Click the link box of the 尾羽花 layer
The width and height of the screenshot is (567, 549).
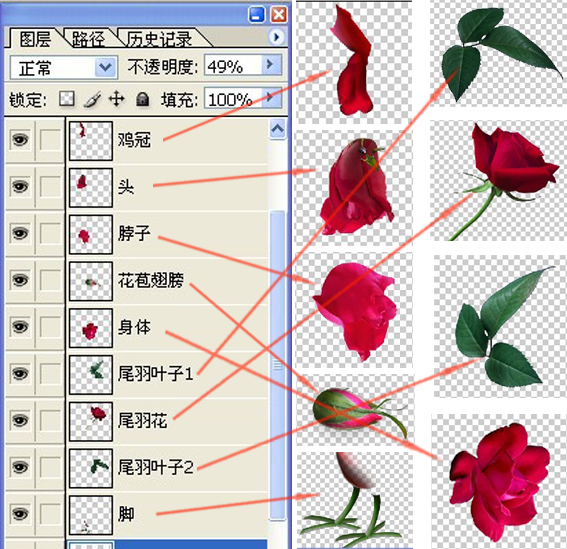tap(50, 420)
